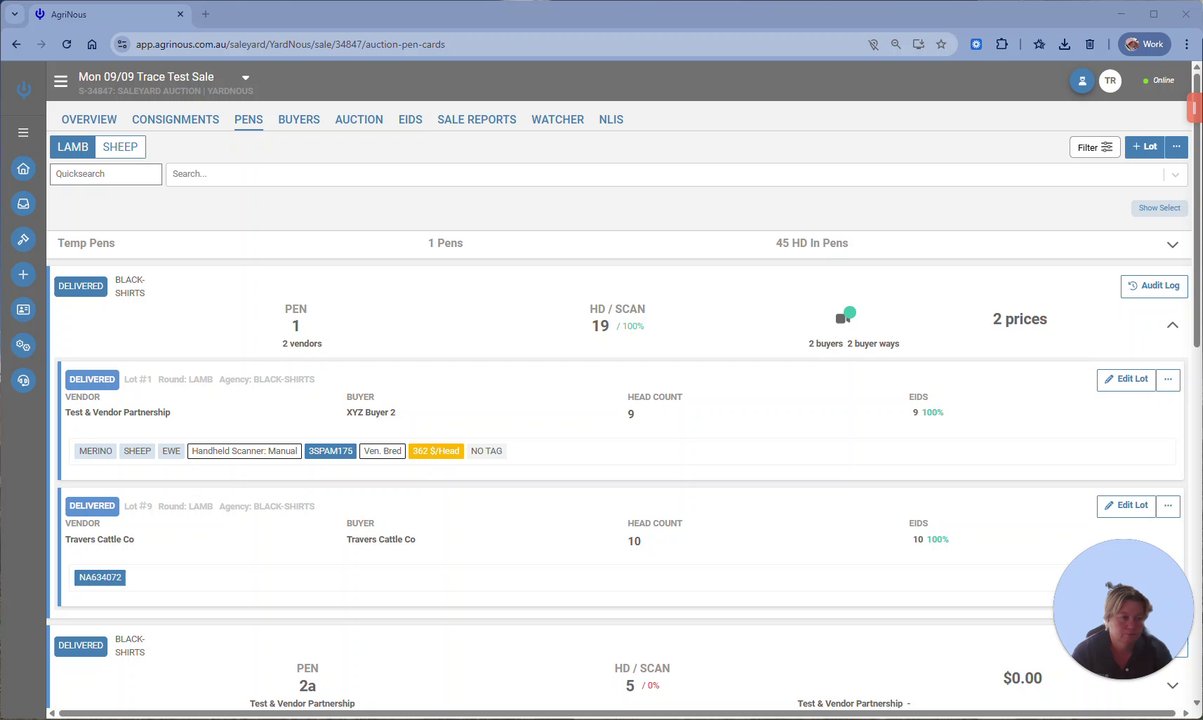The image size is (1203, 720).
Task: Go to the WATCHER tab
Action: click(558, 119)
